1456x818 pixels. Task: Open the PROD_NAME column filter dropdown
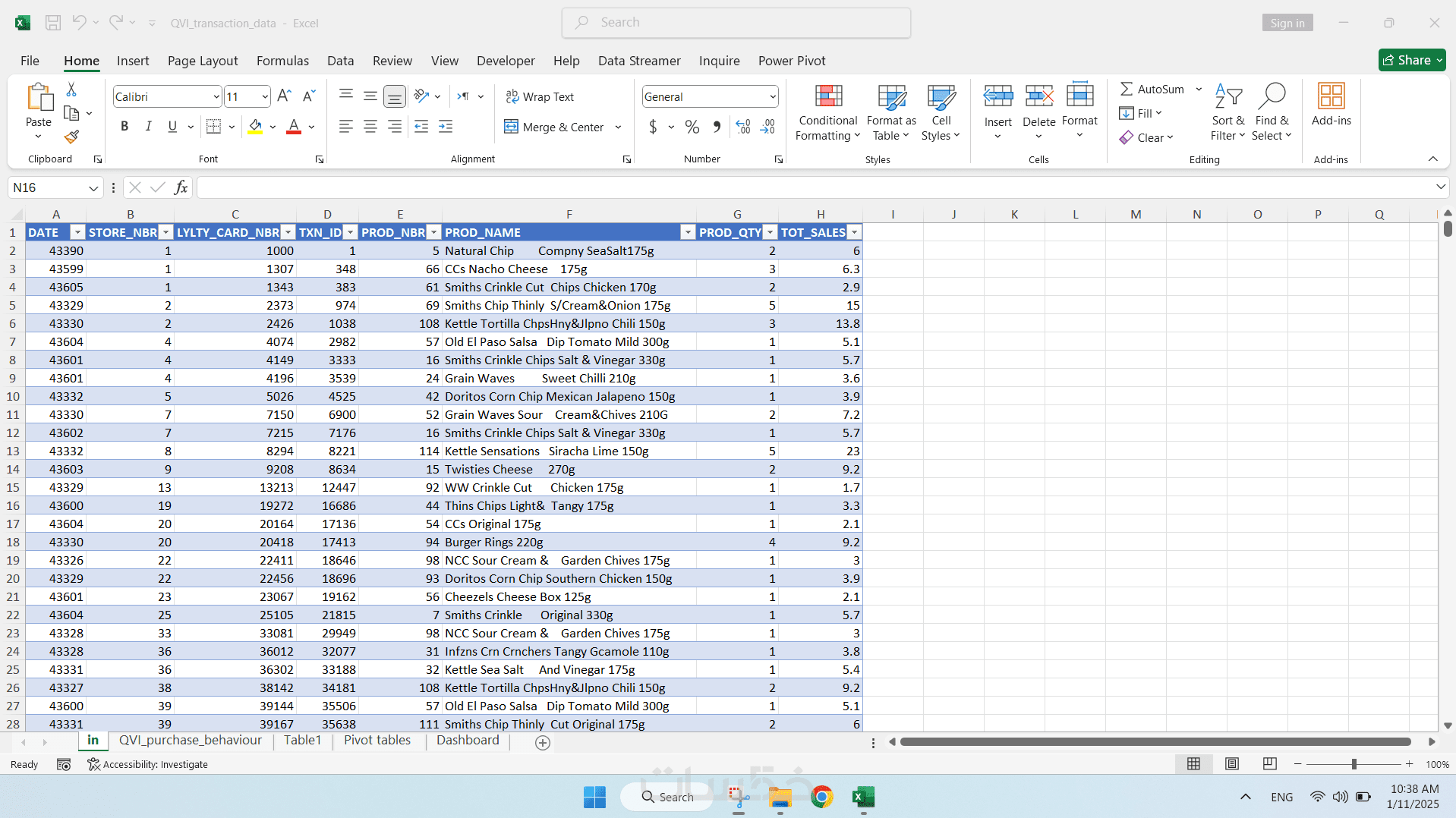pos(688,232)
